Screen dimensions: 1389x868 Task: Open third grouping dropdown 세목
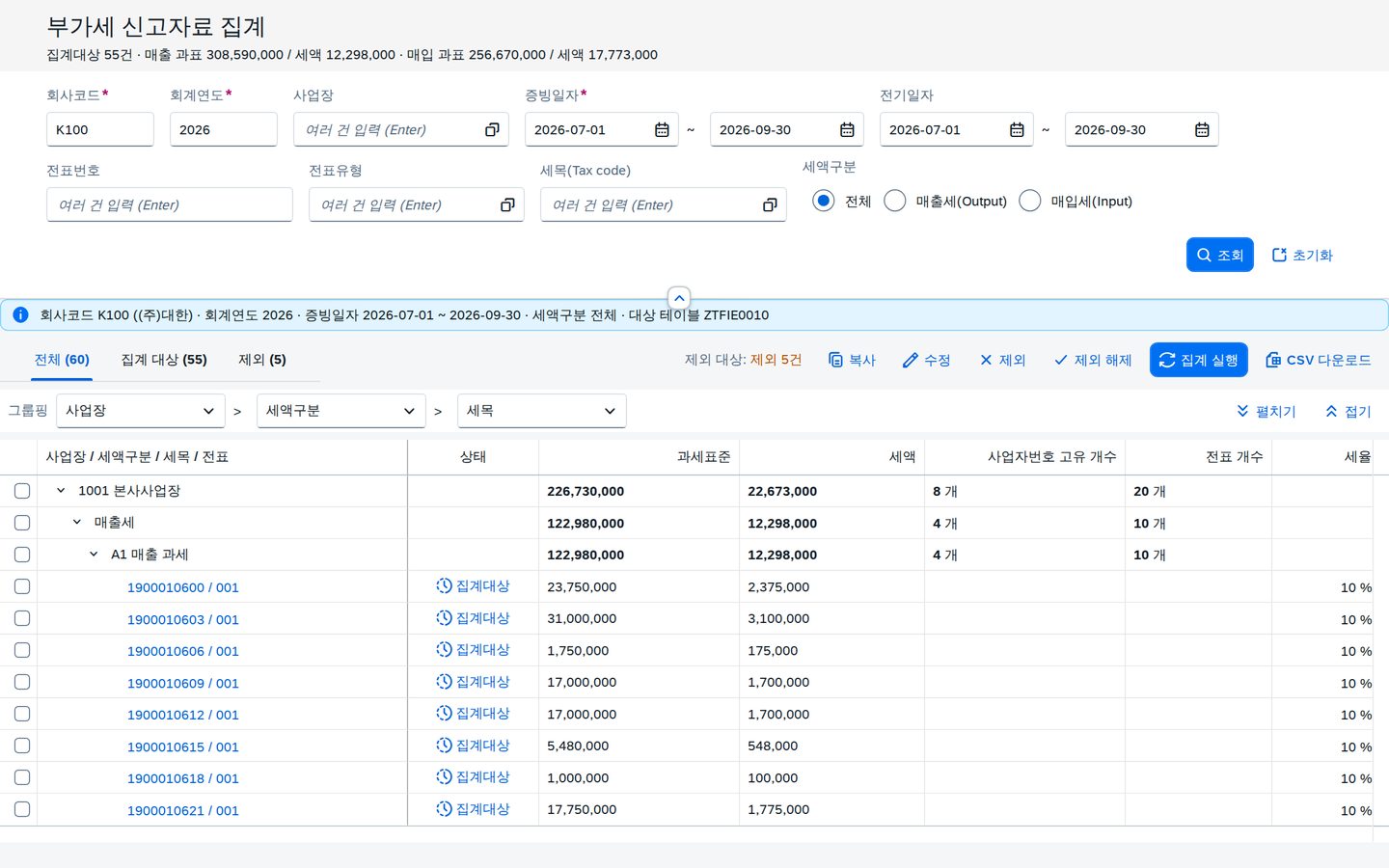tap(542, 411)
